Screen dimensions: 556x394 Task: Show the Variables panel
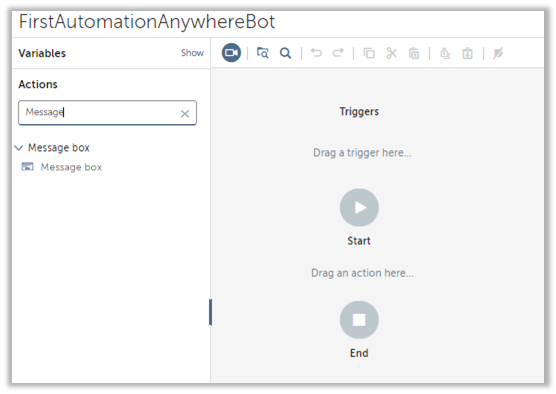192,53
